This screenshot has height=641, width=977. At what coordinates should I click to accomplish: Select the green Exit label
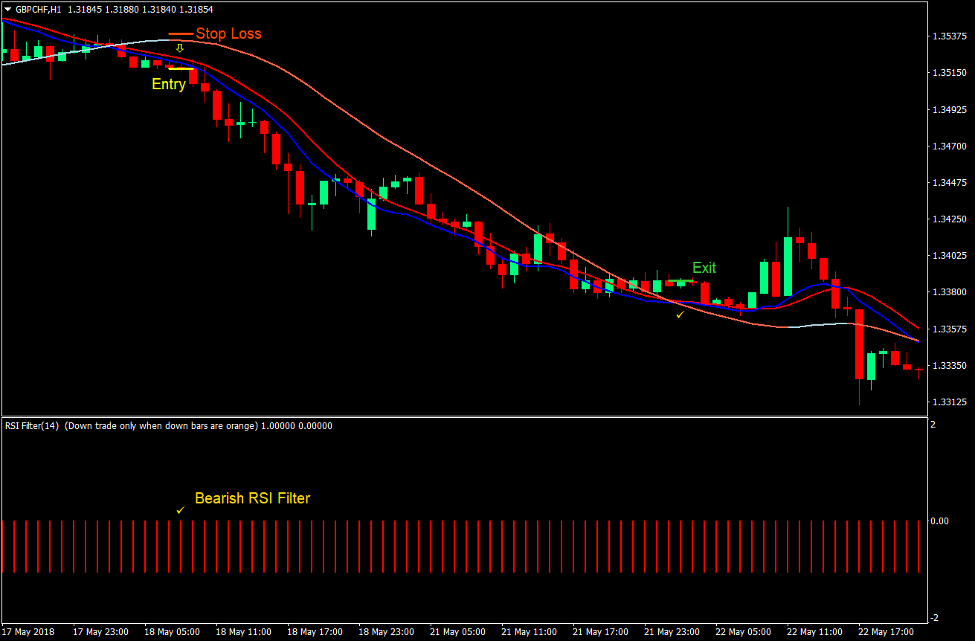pos(703,268)
